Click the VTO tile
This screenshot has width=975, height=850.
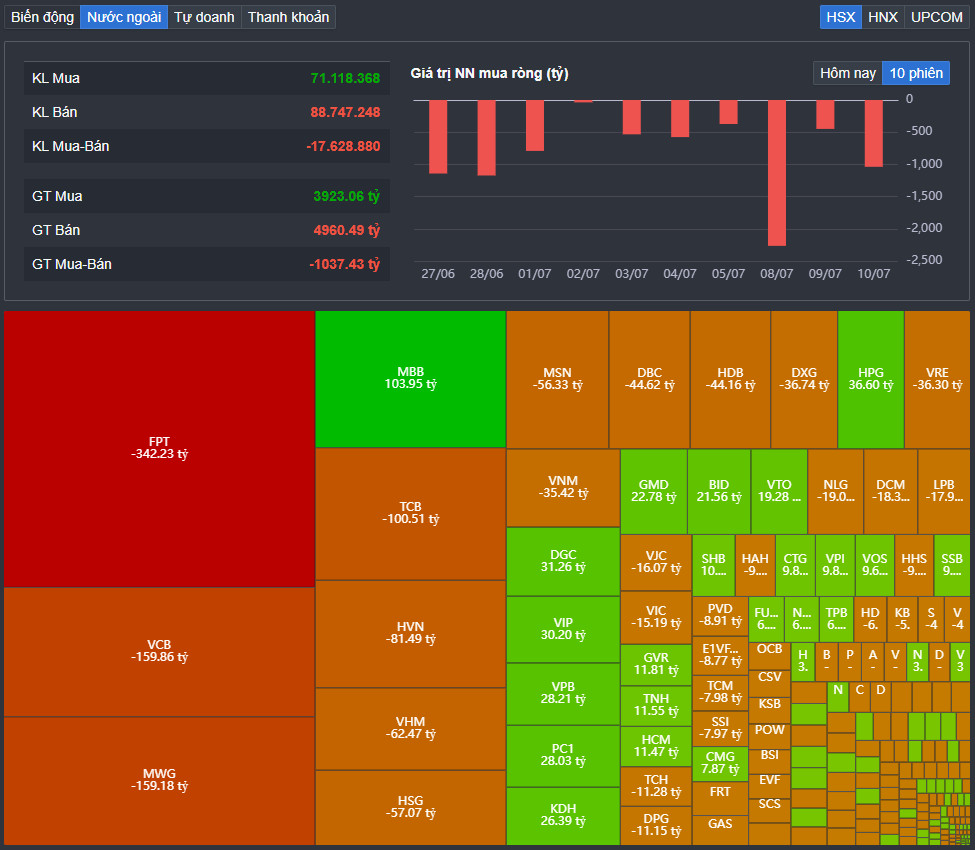coord(779,491)
